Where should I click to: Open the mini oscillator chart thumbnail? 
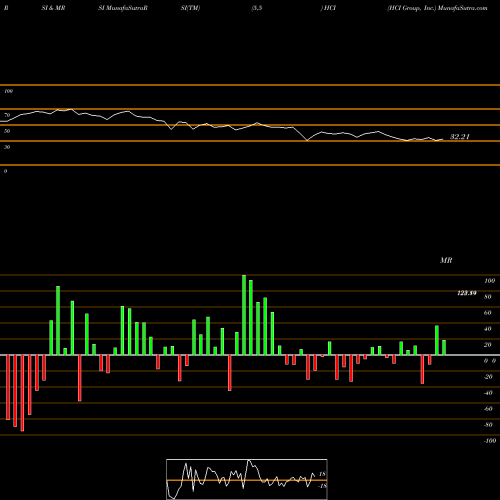[247, 479]
